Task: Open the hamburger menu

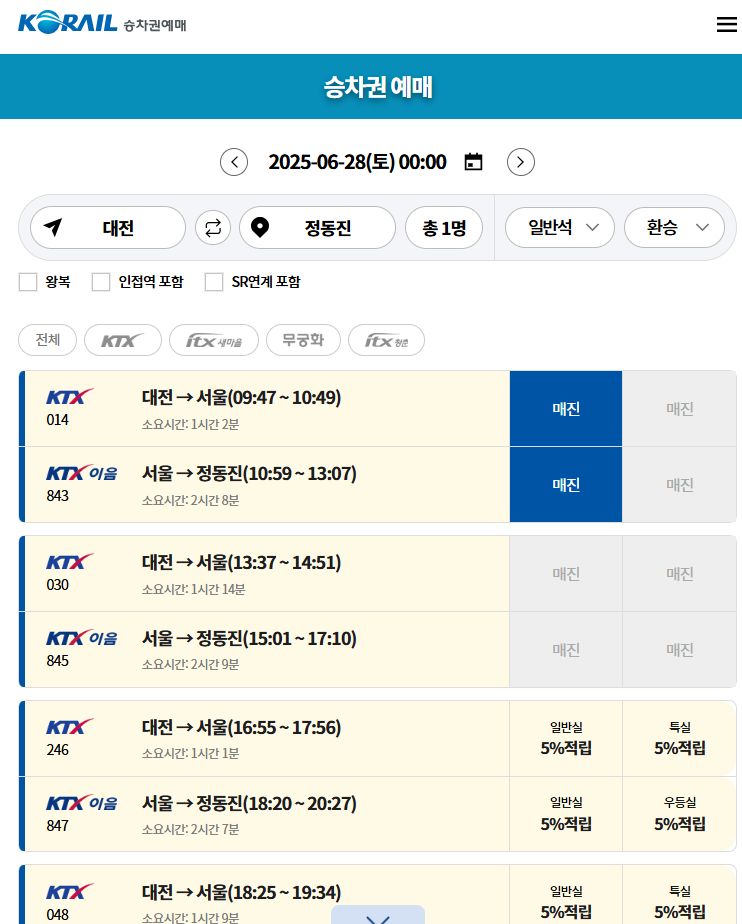Action: click(727, 24)
